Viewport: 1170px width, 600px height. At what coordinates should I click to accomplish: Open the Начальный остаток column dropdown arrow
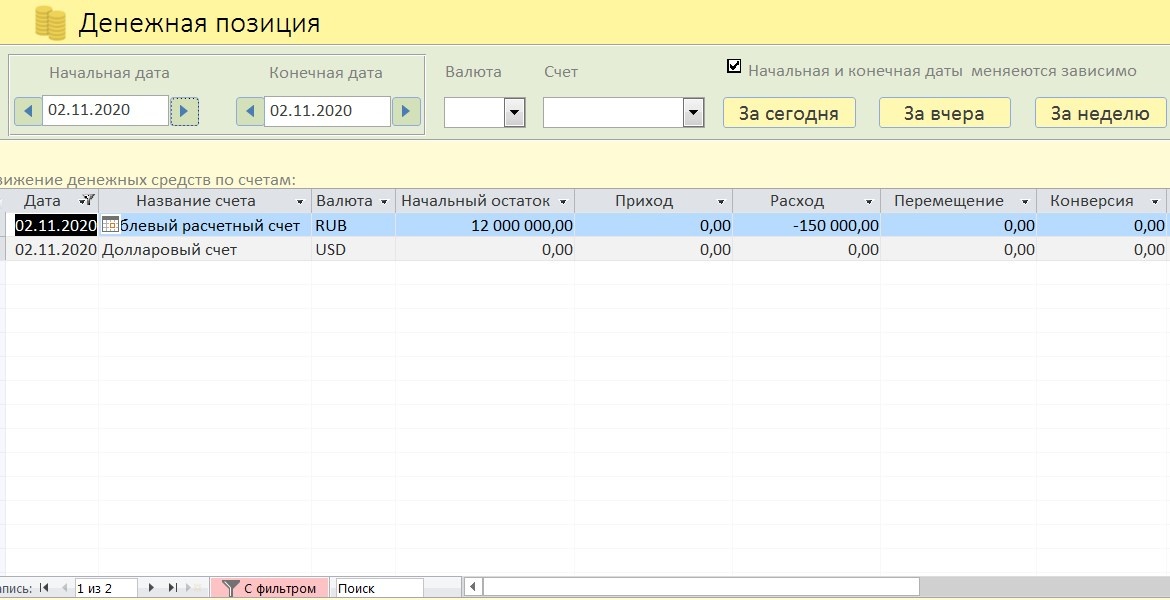click(x=563, y=201)
